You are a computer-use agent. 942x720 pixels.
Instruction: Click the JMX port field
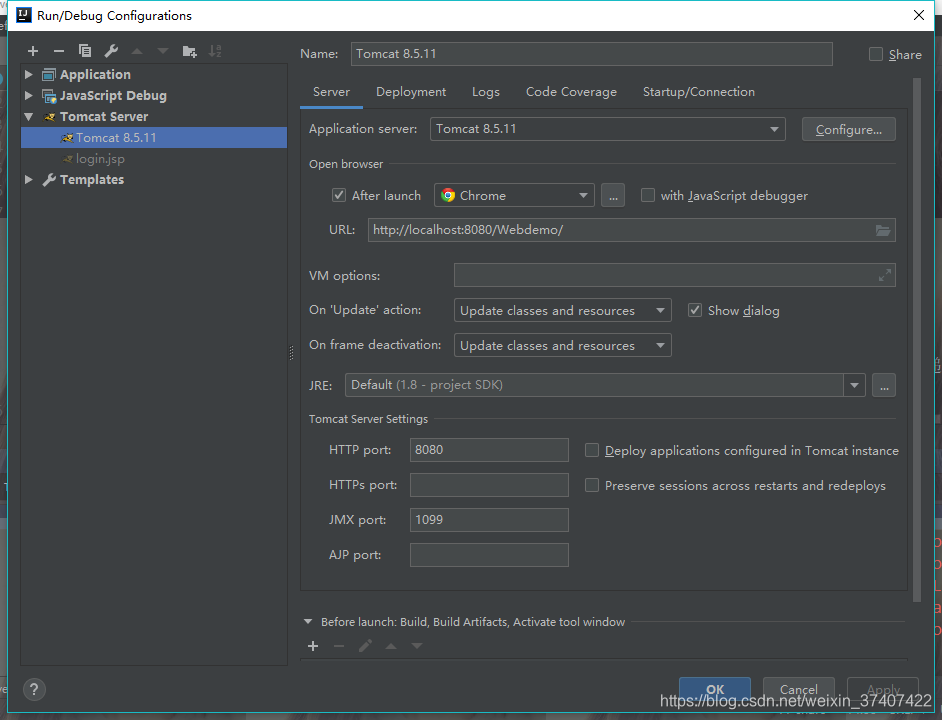489,520
